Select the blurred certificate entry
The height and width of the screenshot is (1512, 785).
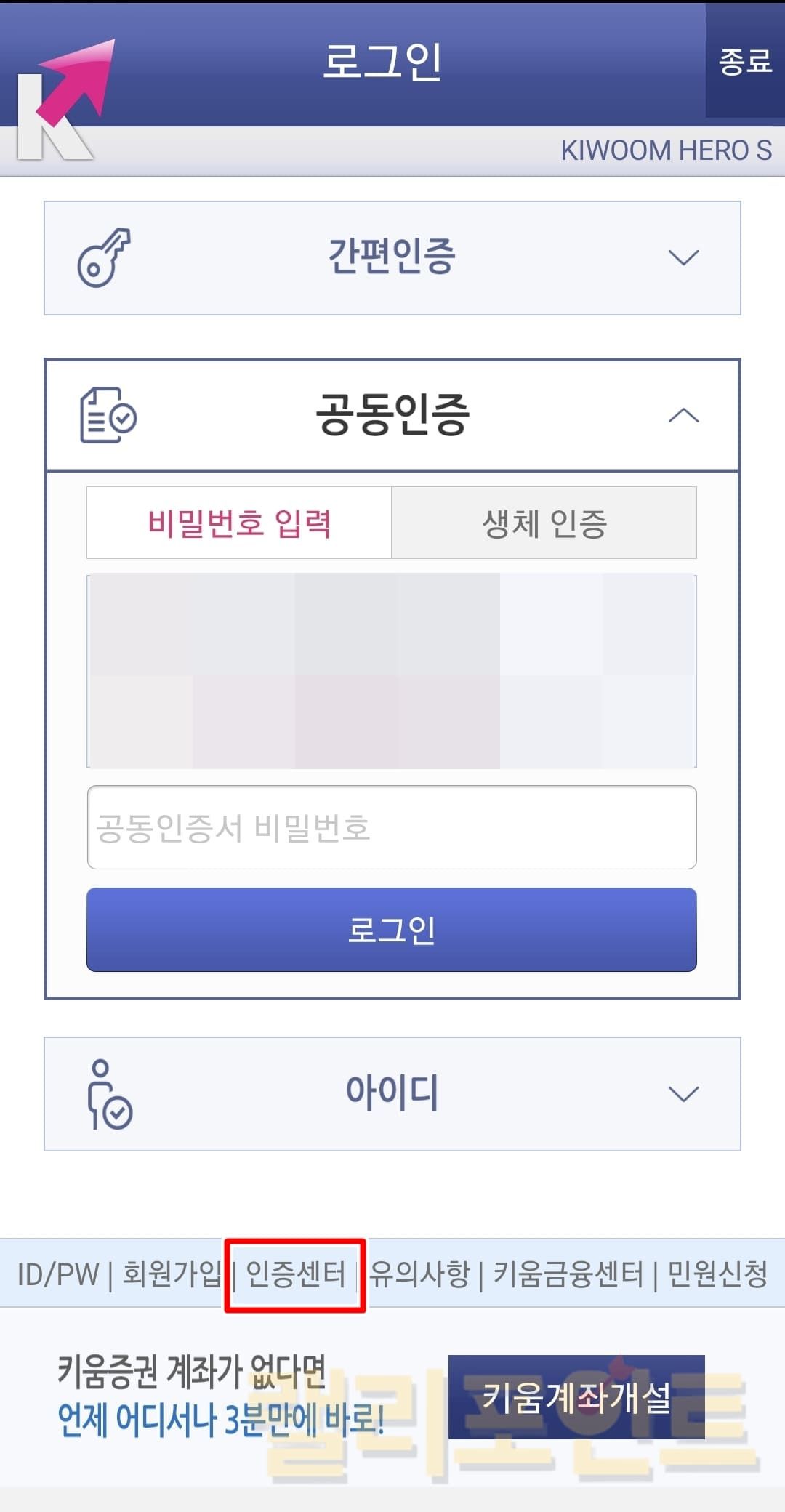click(x=392, y=671)
